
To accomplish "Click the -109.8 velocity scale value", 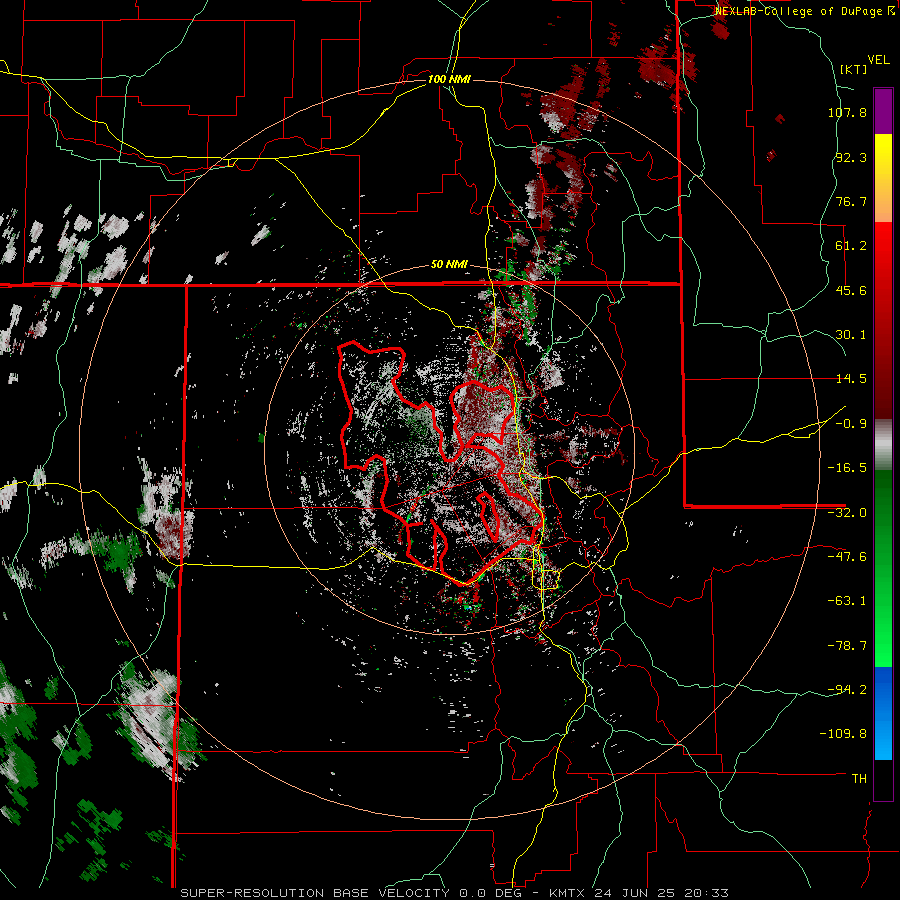I will [844, 734].
